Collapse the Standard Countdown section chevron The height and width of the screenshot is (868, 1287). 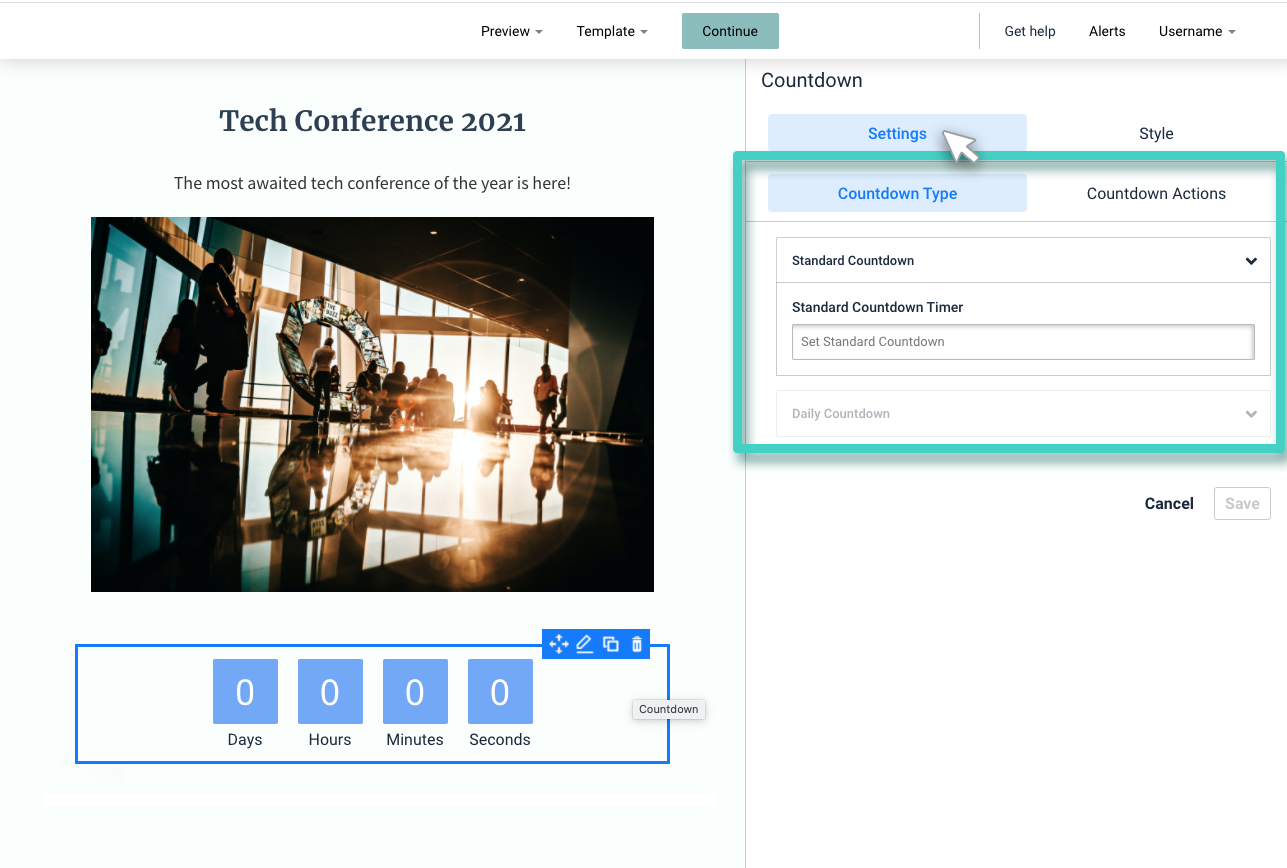pos(1251,261)
